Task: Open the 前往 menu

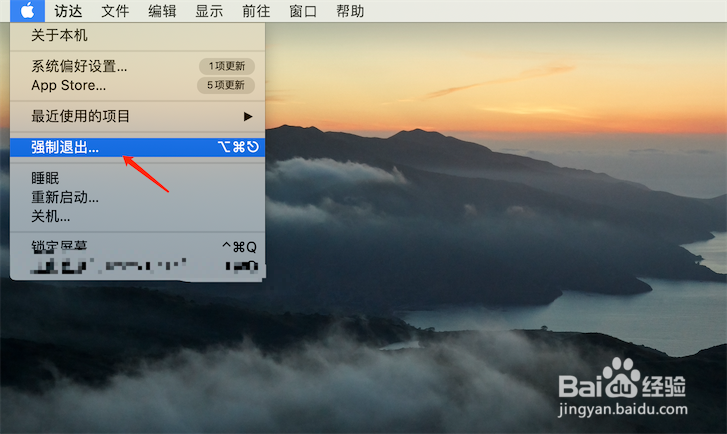Action: (256, 11)
